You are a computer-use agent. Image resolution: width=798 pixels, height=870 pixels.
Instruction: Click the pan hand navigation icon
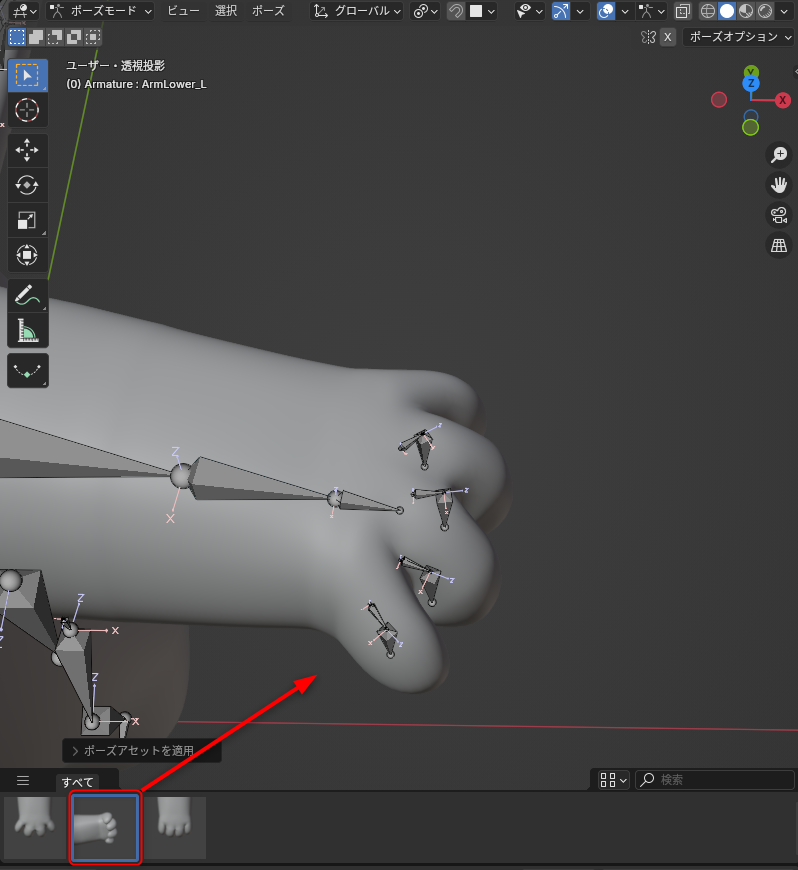point(778,185)
